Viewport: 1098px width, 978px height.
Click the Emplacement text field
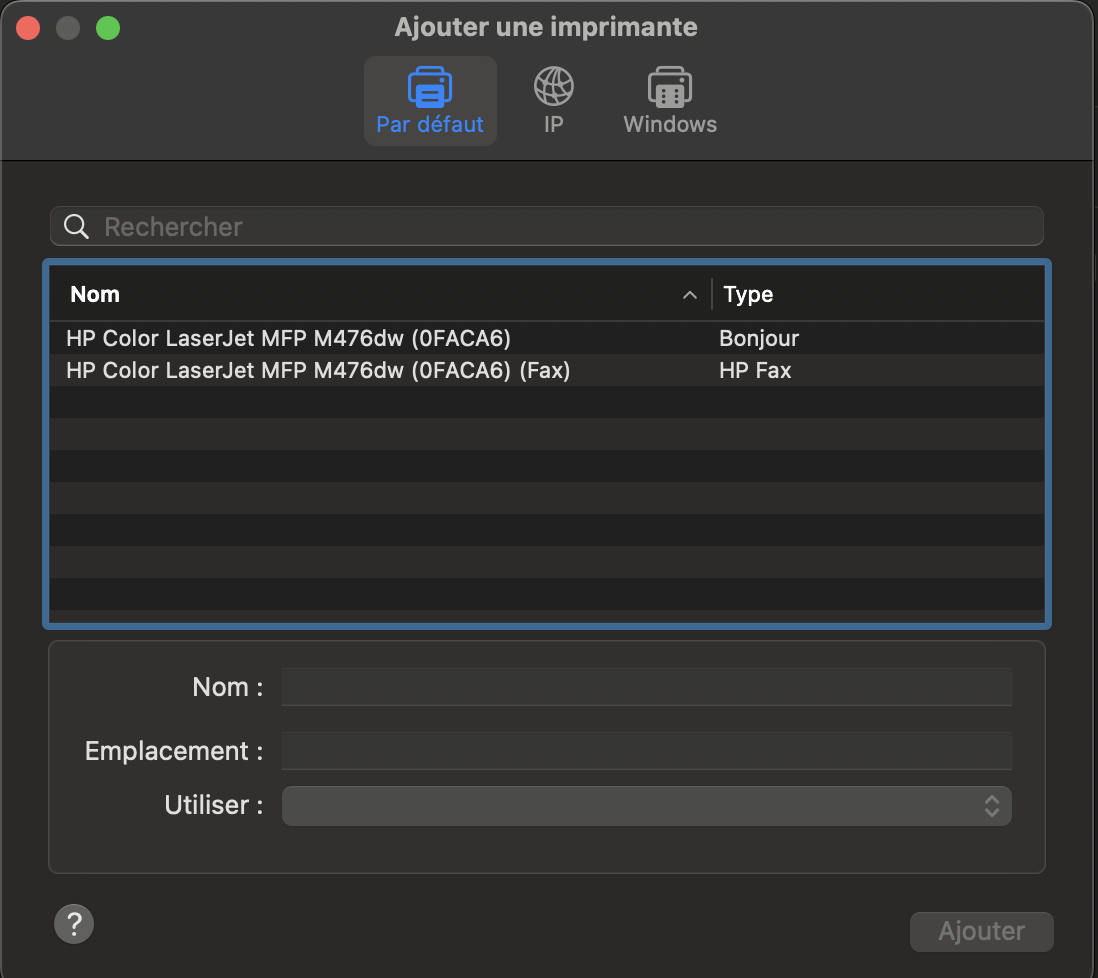646,750
